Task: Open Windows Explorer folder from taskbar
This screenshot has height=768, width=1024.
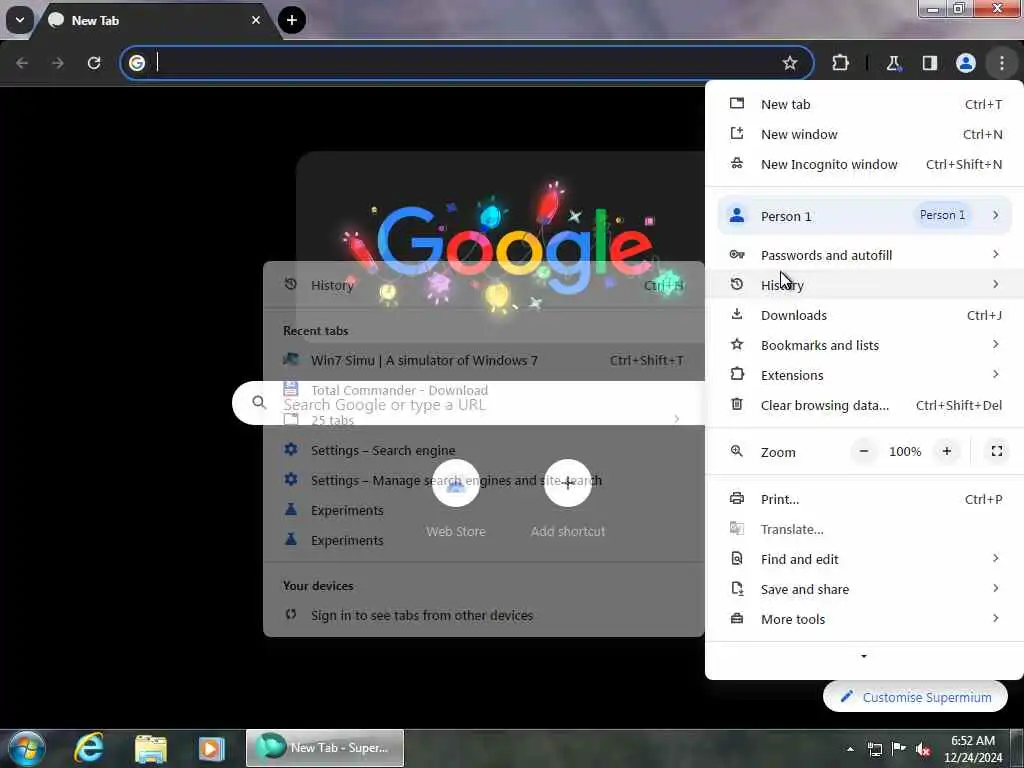Action: (151, 748)
